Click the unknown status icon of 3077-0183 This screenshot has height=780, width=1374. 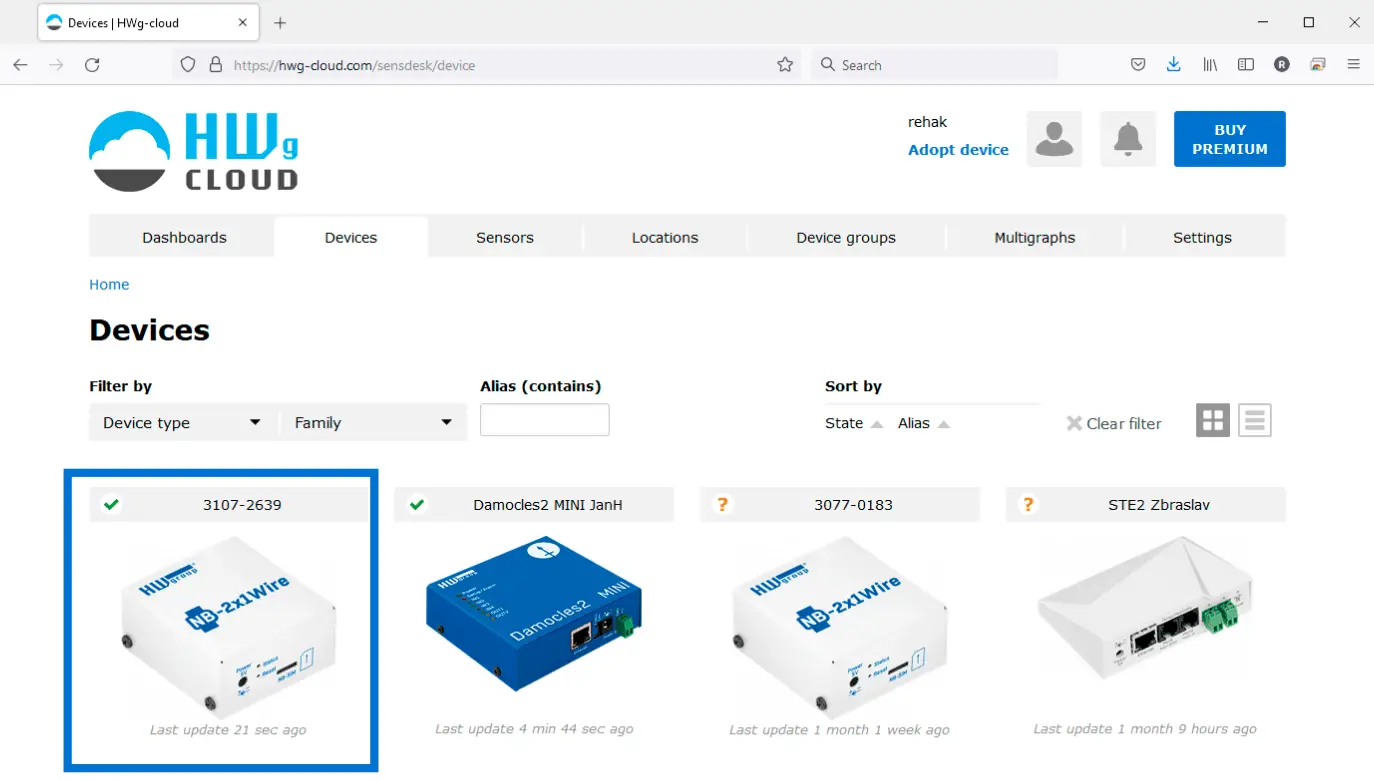click(722, 505)
